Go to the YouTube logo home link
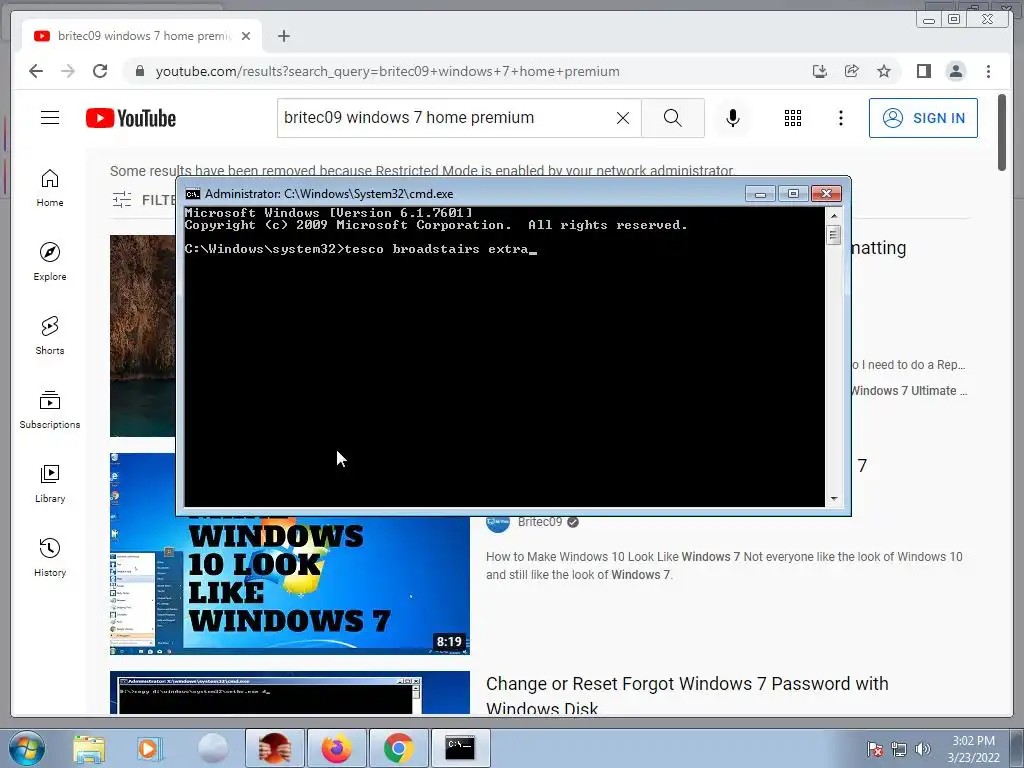This screenshot has width=1024, height=768. click(131, 118)
